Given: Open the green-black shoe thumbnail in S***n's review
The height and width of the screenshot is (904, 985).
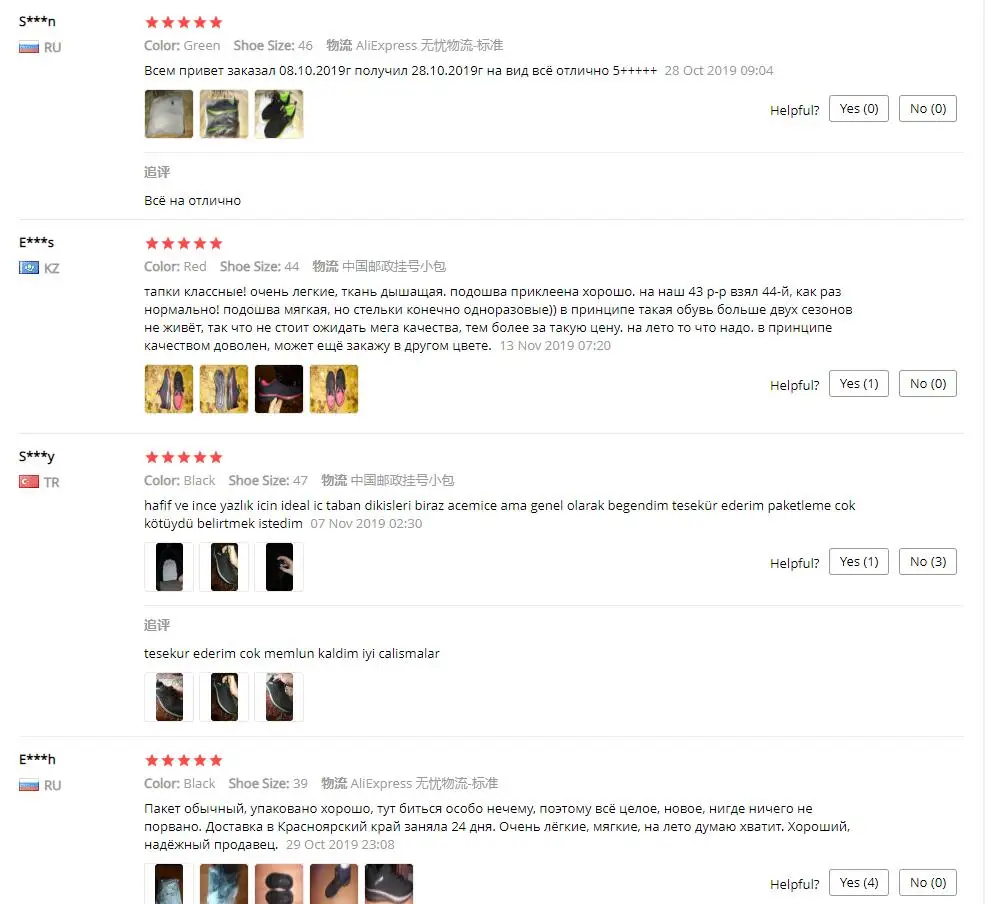Looking at the screenshot, I should click(279, 114).
